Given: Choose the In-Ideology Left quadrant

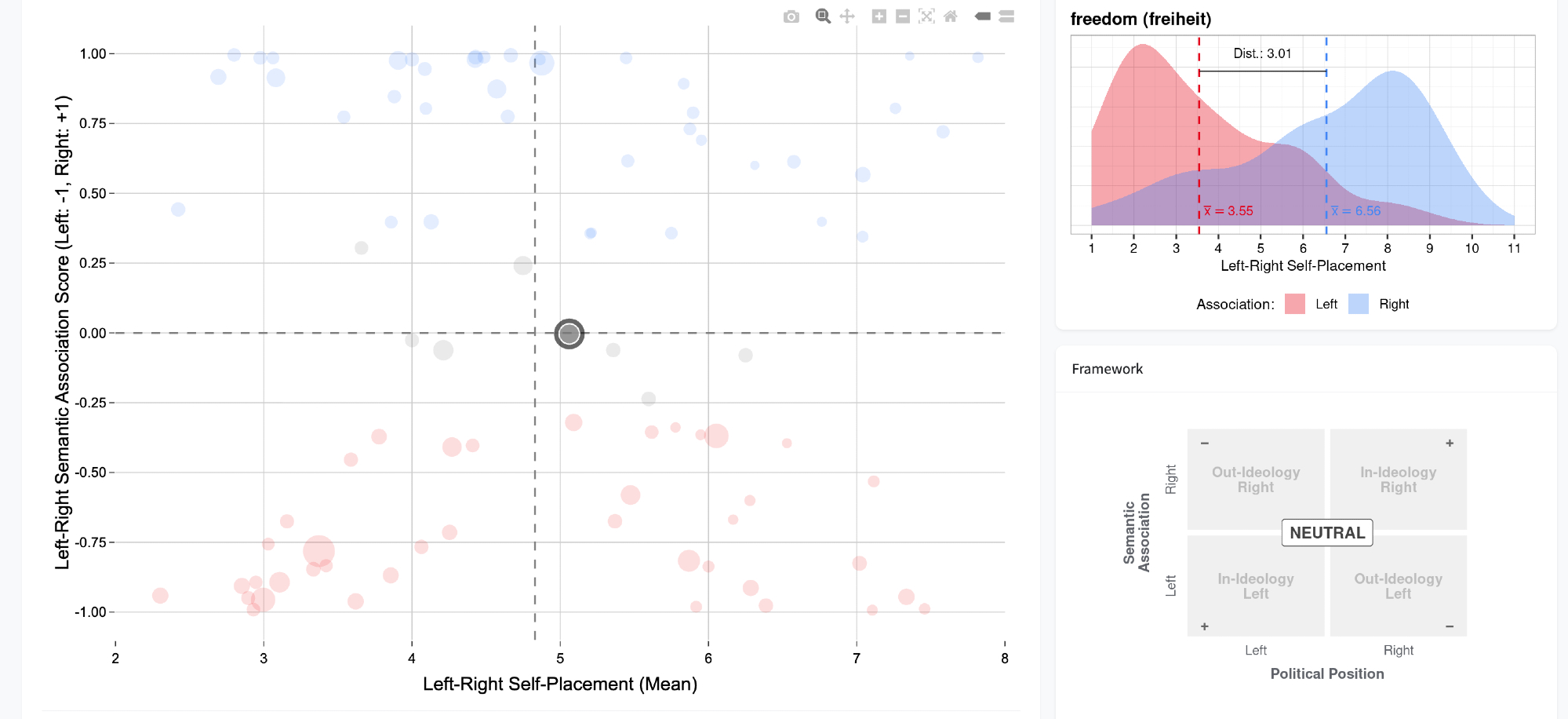Looking at the screenshot, I should tap(1256, 586).
